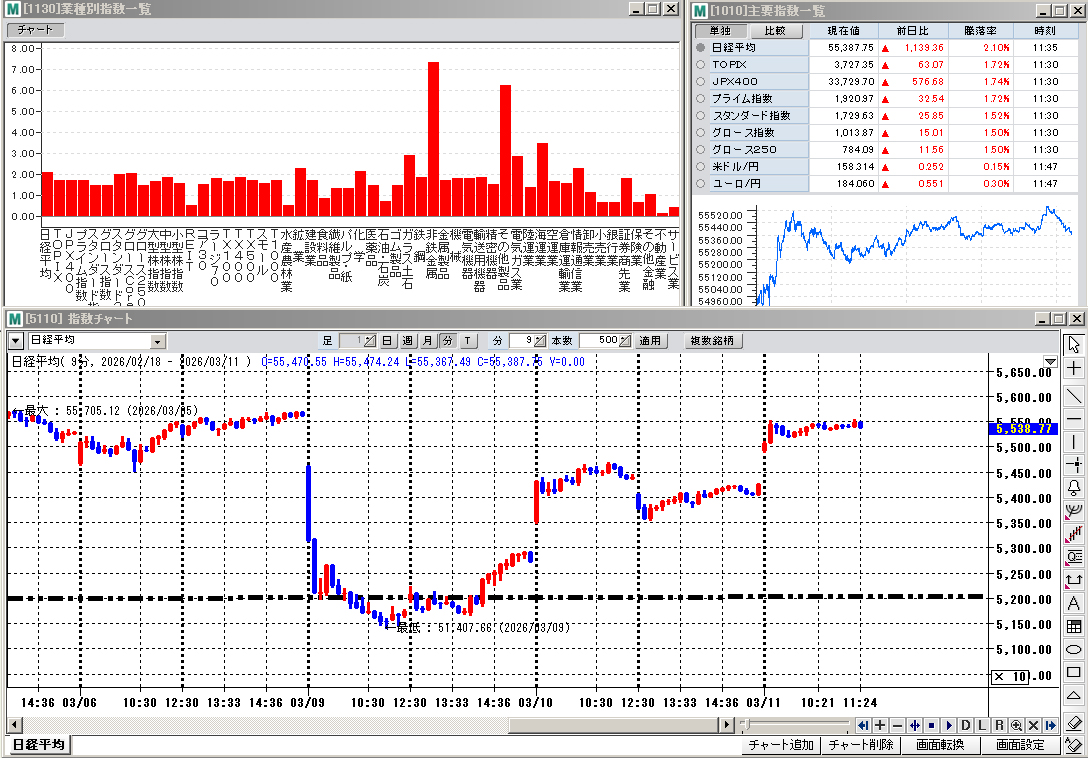Expand the price axis dropdown arrow
The image size is (1088, 758).
coord(1050,361)
